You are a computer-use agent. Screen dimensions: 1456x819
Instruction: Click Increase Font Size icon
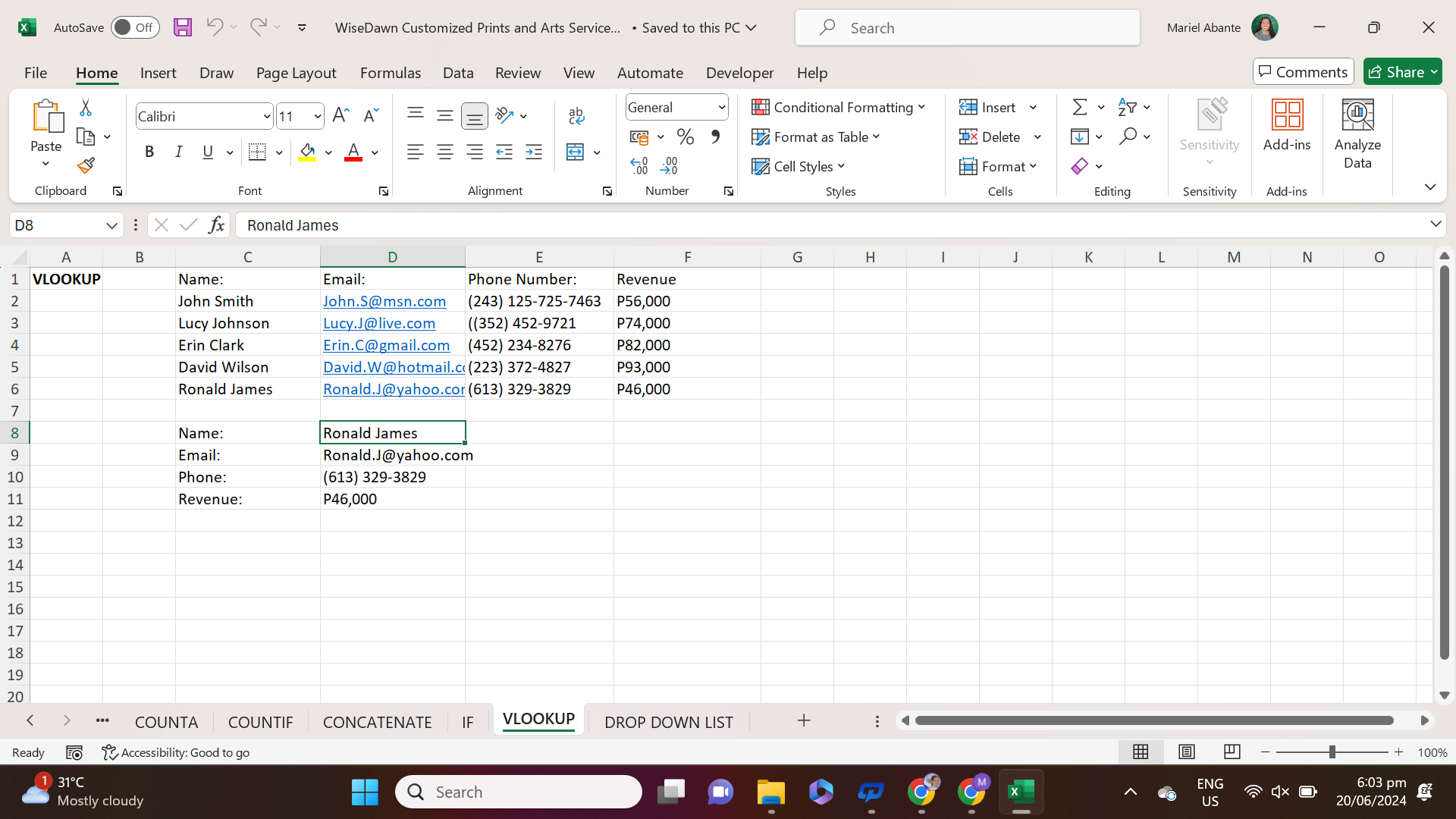(x=340, y=115)
